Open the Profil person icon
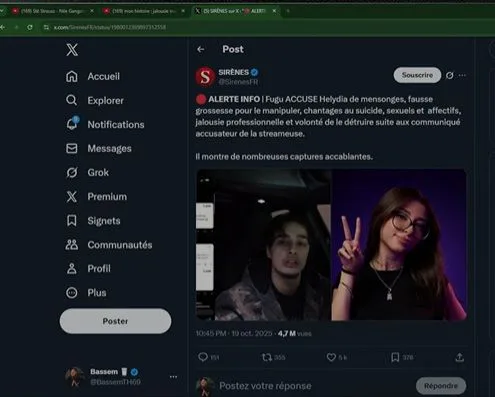This screenshot has width=495, height=397. click(72, 268)
